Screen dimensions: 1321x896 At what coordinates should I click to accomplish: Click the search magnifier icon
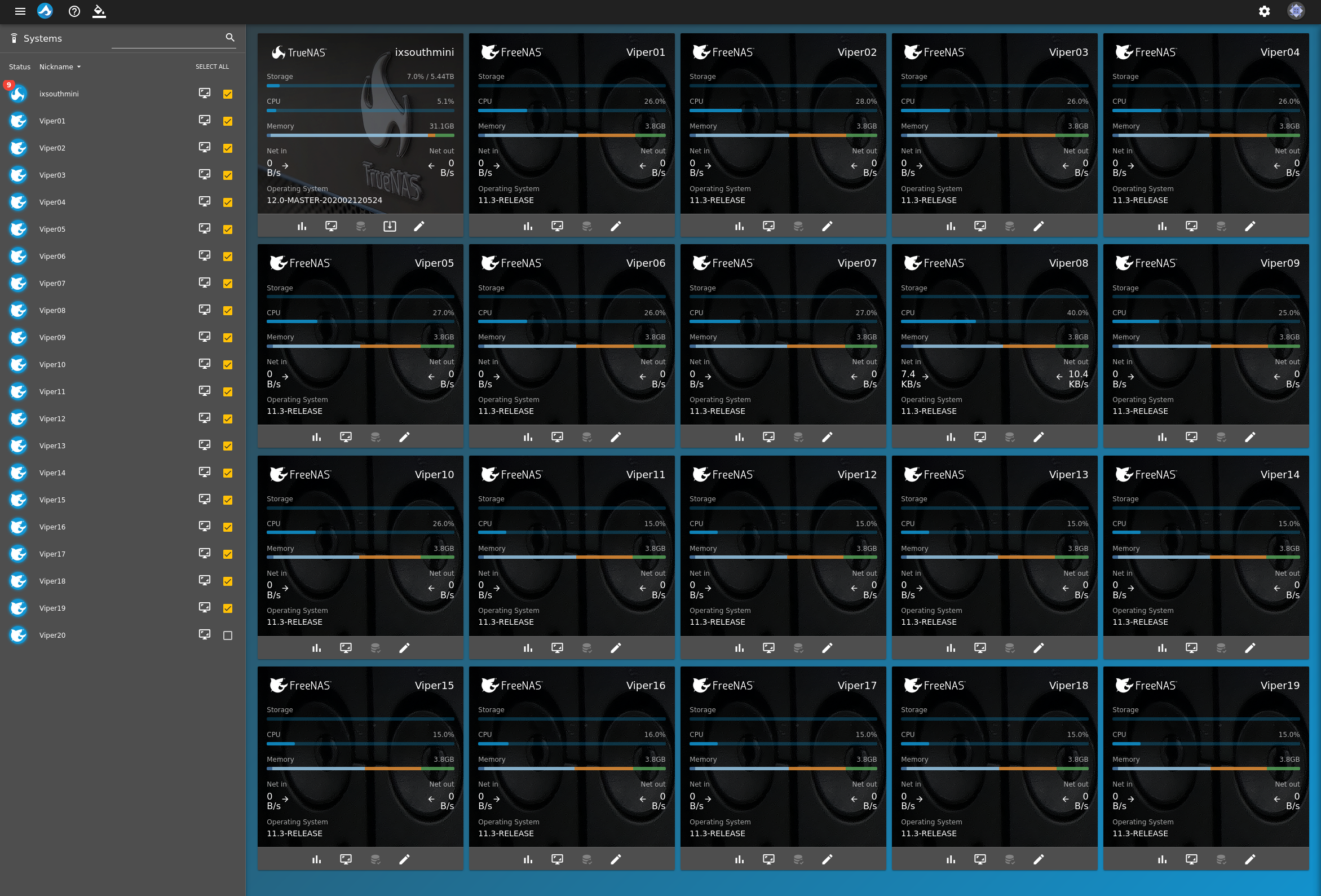pos(230,38)
